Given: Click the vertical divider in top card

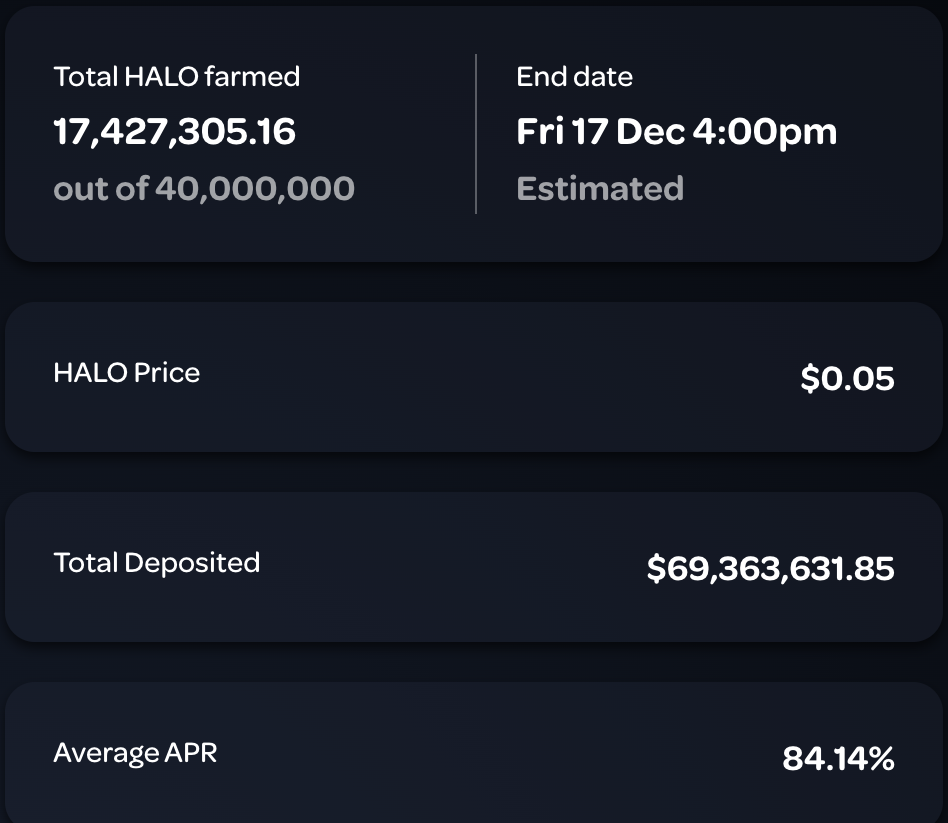Looking at the screenshot, I should (476, 134).
